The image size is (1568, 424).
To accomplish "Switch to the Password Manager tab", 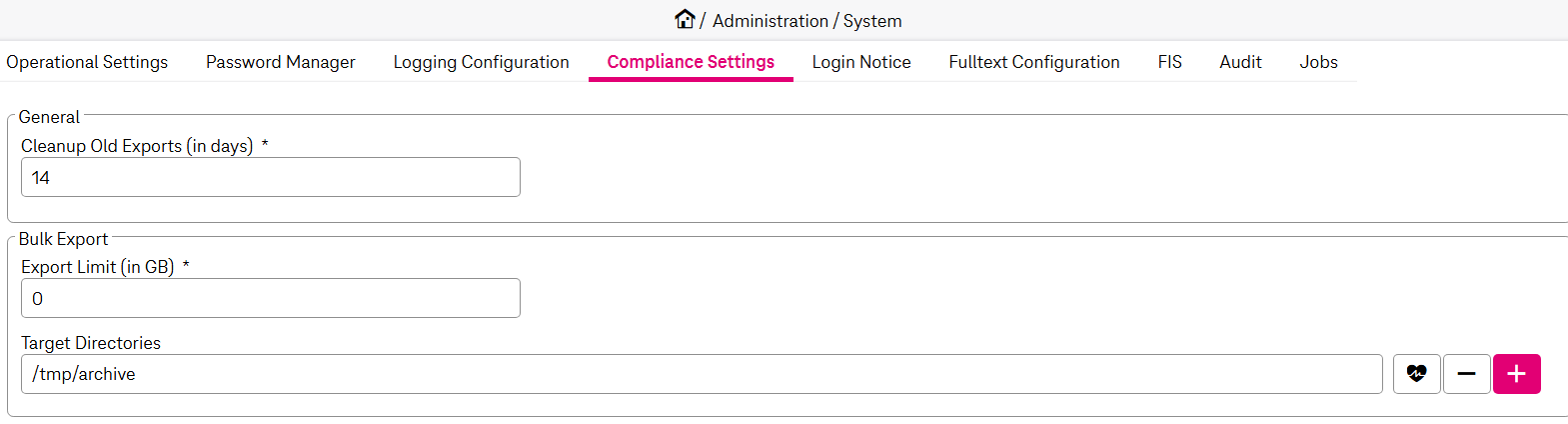I will pyautogui.click(x=280, y=62).
